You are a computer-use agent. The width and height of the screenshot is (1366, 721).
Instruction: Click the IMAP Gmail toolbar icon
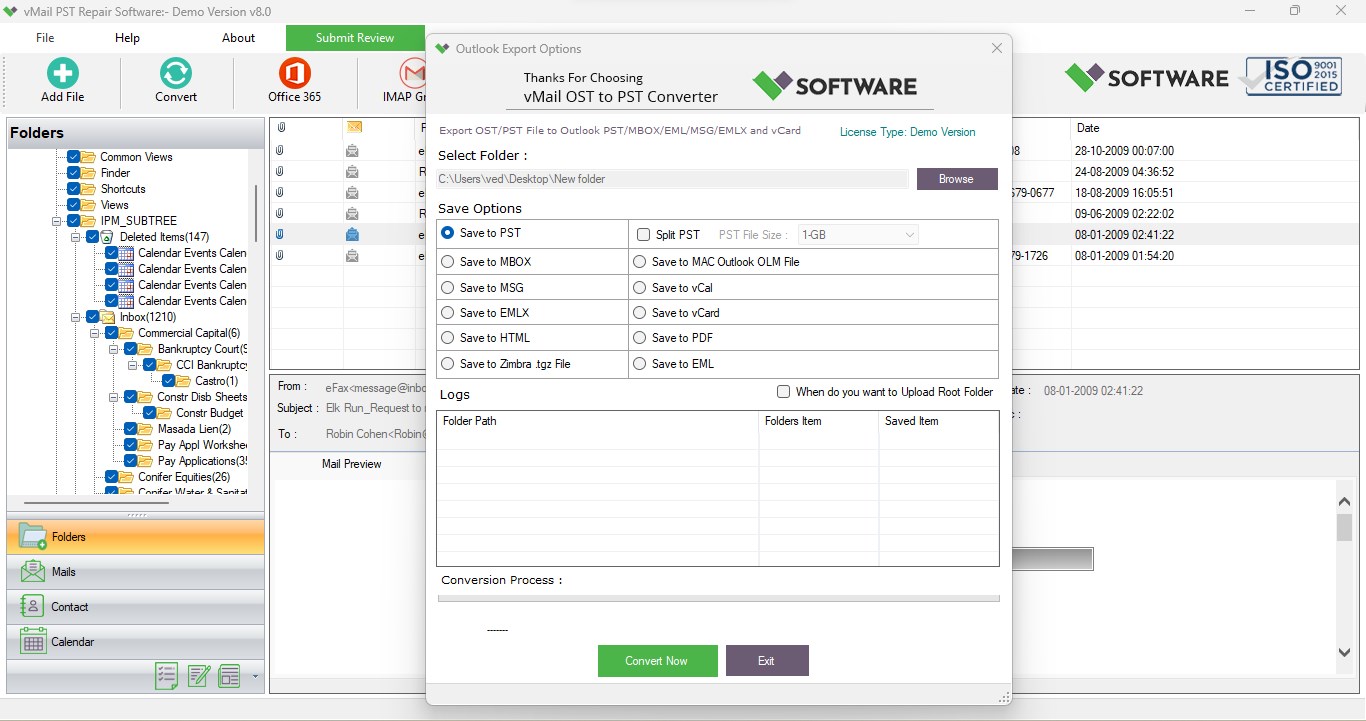(412, 73)
